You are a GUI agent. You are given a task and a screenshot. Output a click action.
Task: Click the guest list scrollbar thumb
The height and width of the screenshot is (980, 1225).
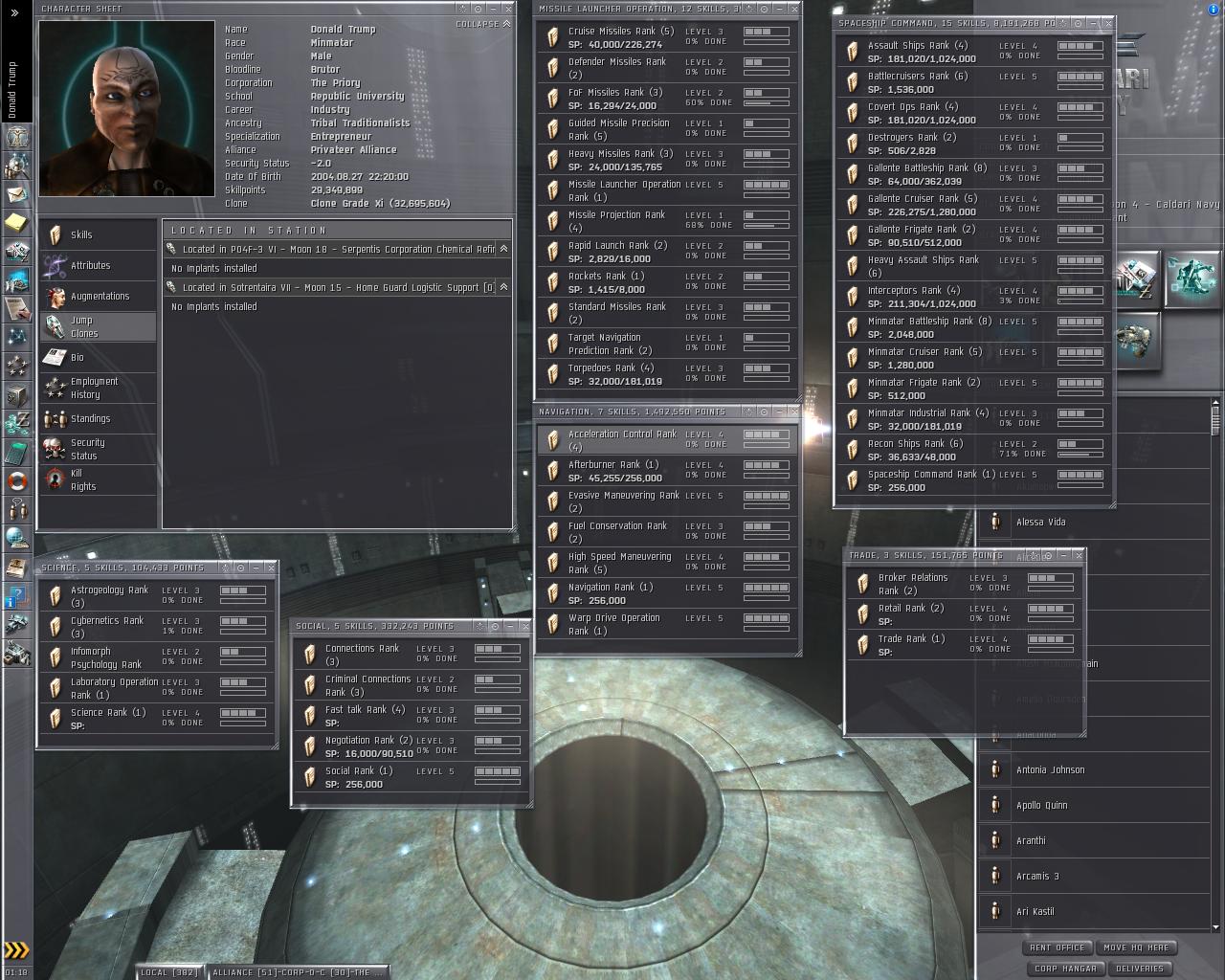pos(1215,421)
